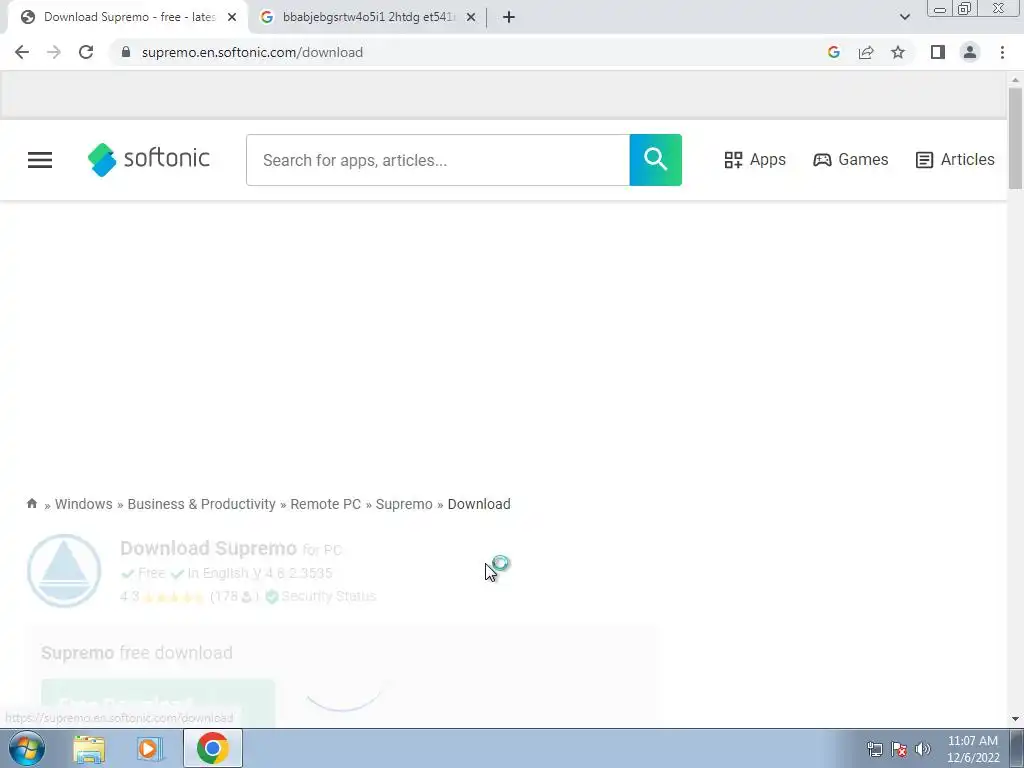The image size is (1024, 768).
Task: Open the Articles section
Action: click(955, 160)
